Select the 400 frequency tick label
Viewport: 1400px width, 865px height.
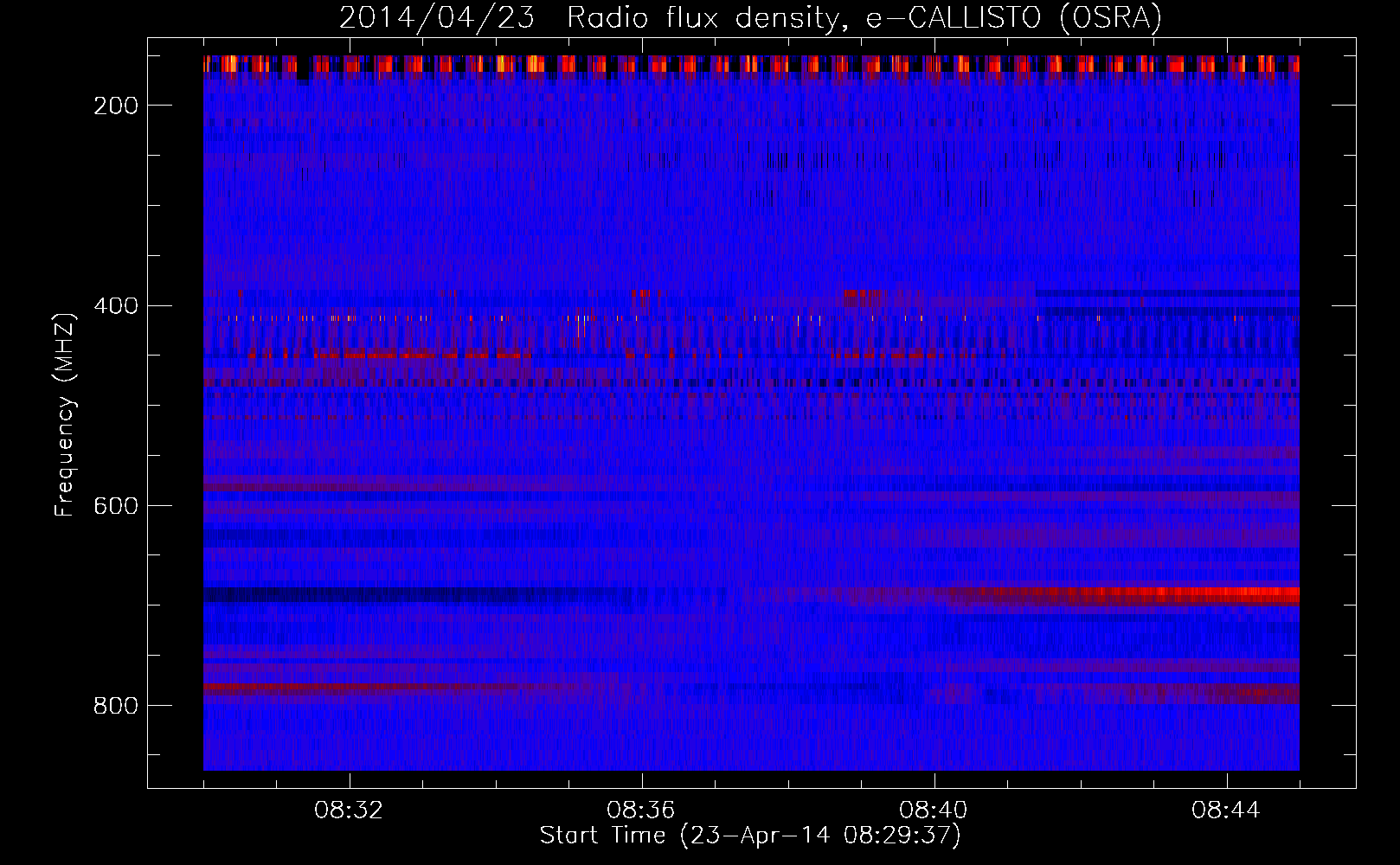coord(116,305)
